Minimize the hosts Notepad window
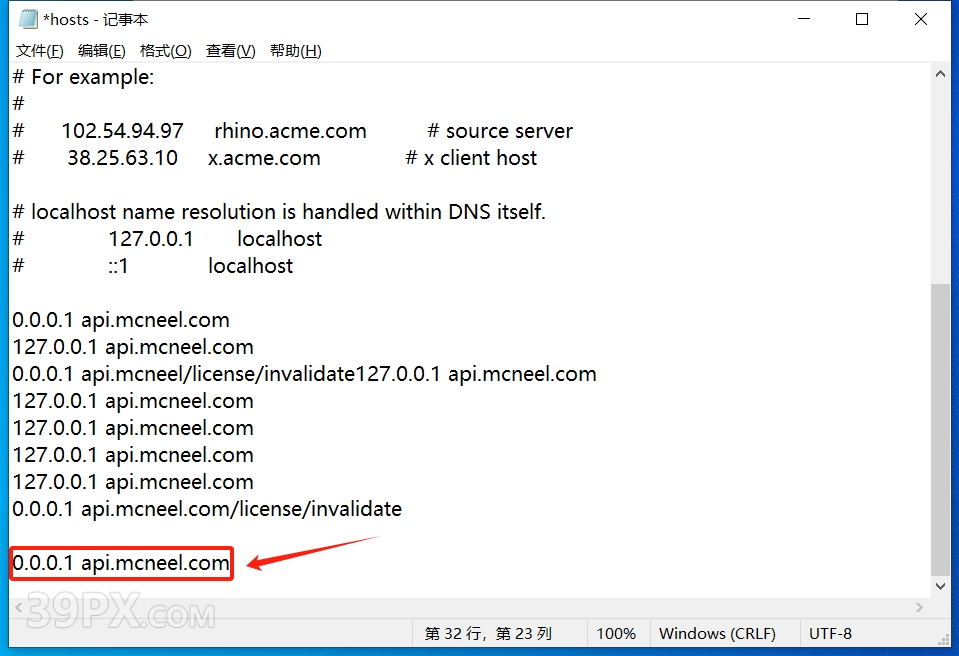Screen dimensions: 959x656 804,19
